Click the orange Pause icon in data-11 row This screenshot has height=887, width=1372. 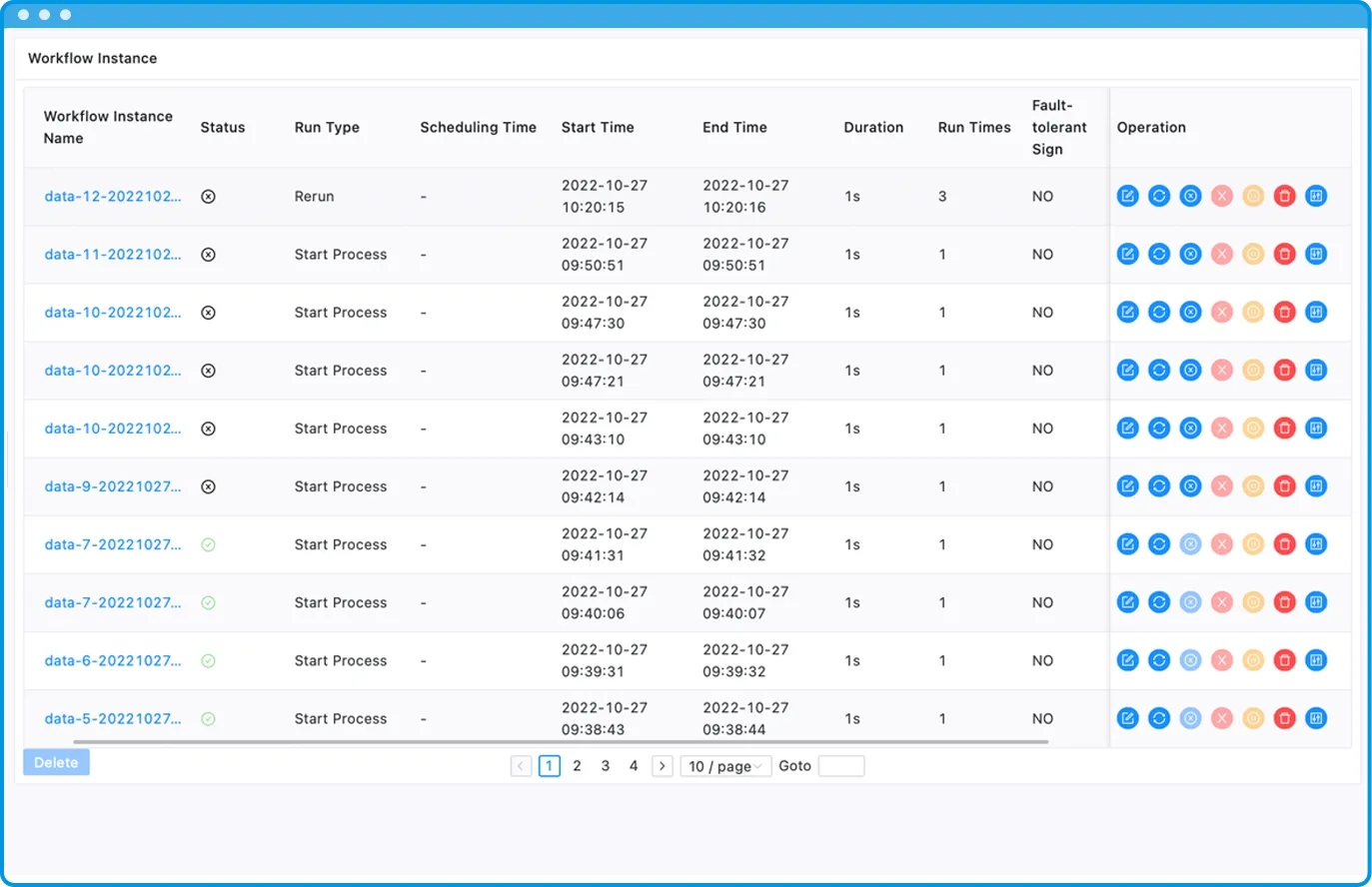[x=1253, y=255]
